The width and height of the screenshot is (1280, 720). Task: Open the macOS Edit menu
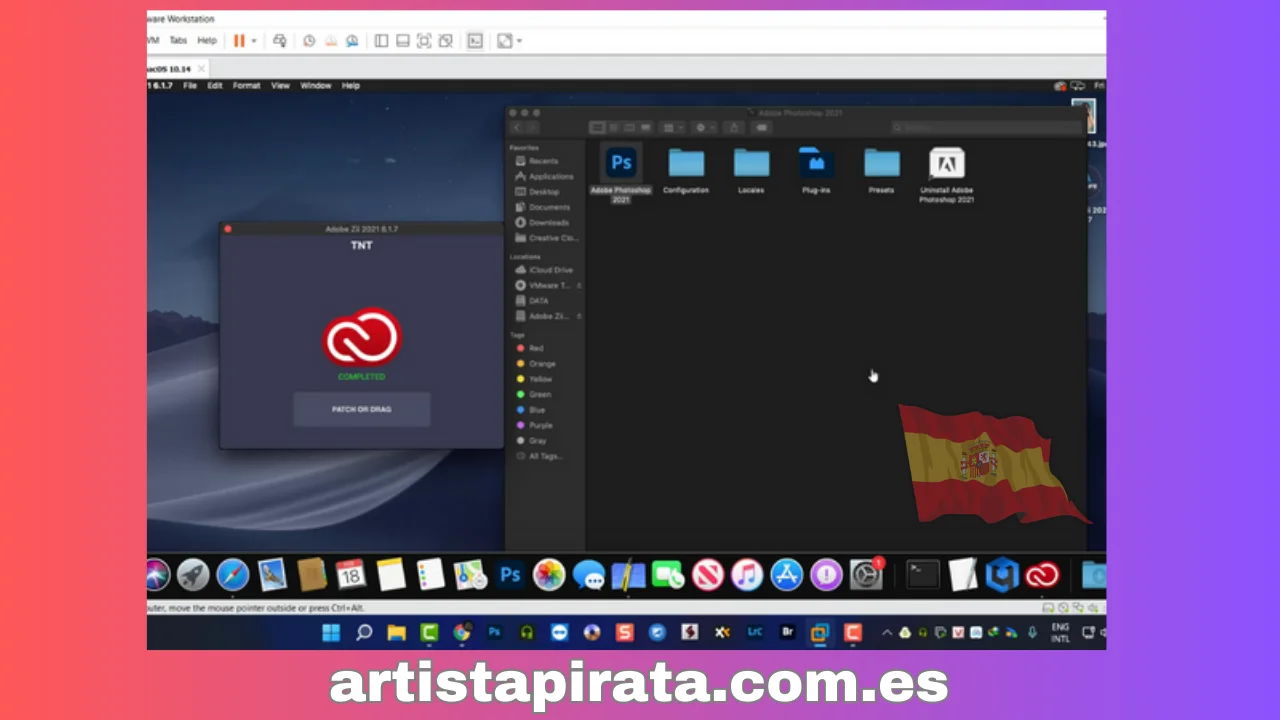215,86
